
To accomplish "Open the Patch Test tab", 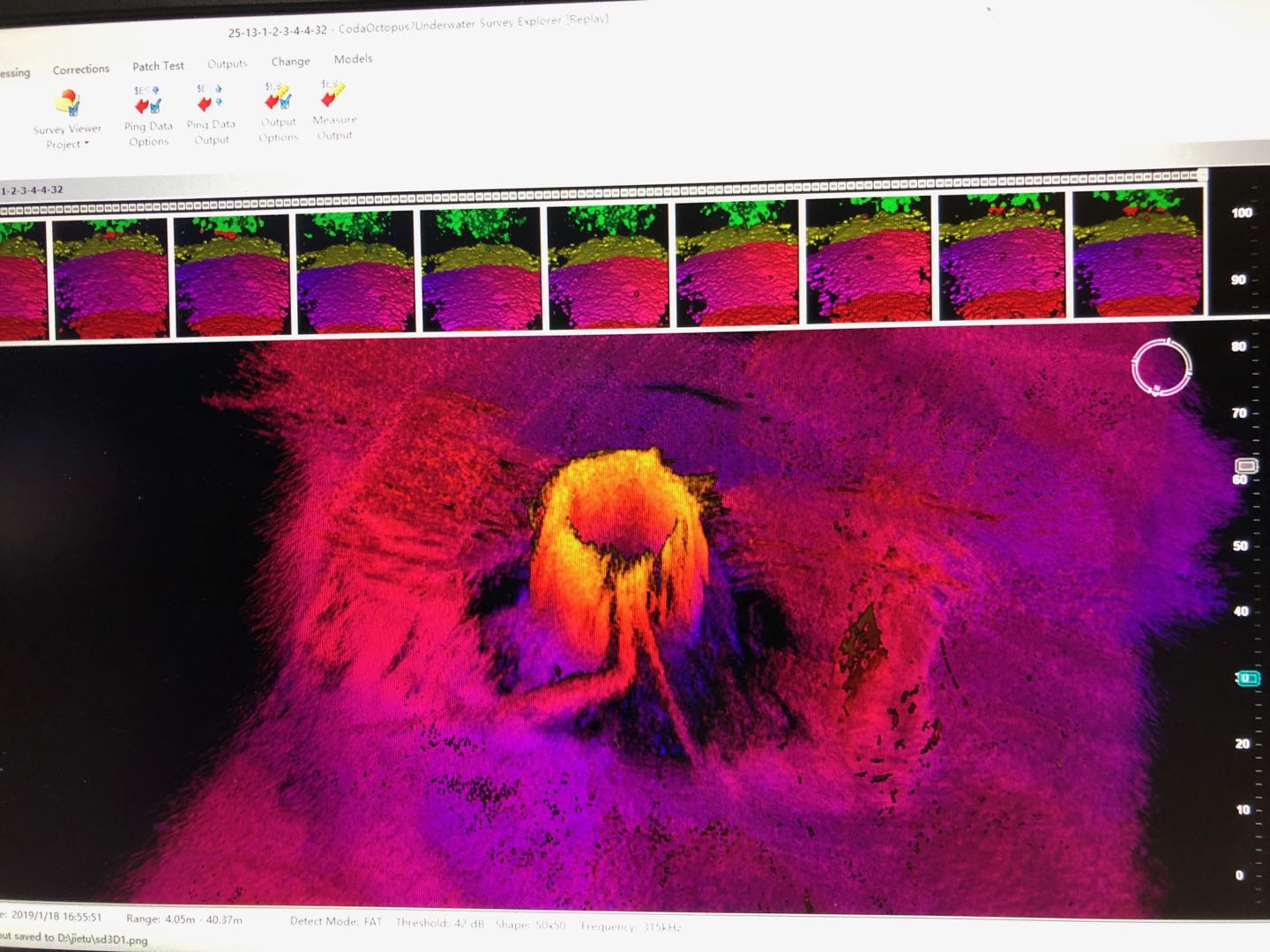I will click(x=158, y=66).
